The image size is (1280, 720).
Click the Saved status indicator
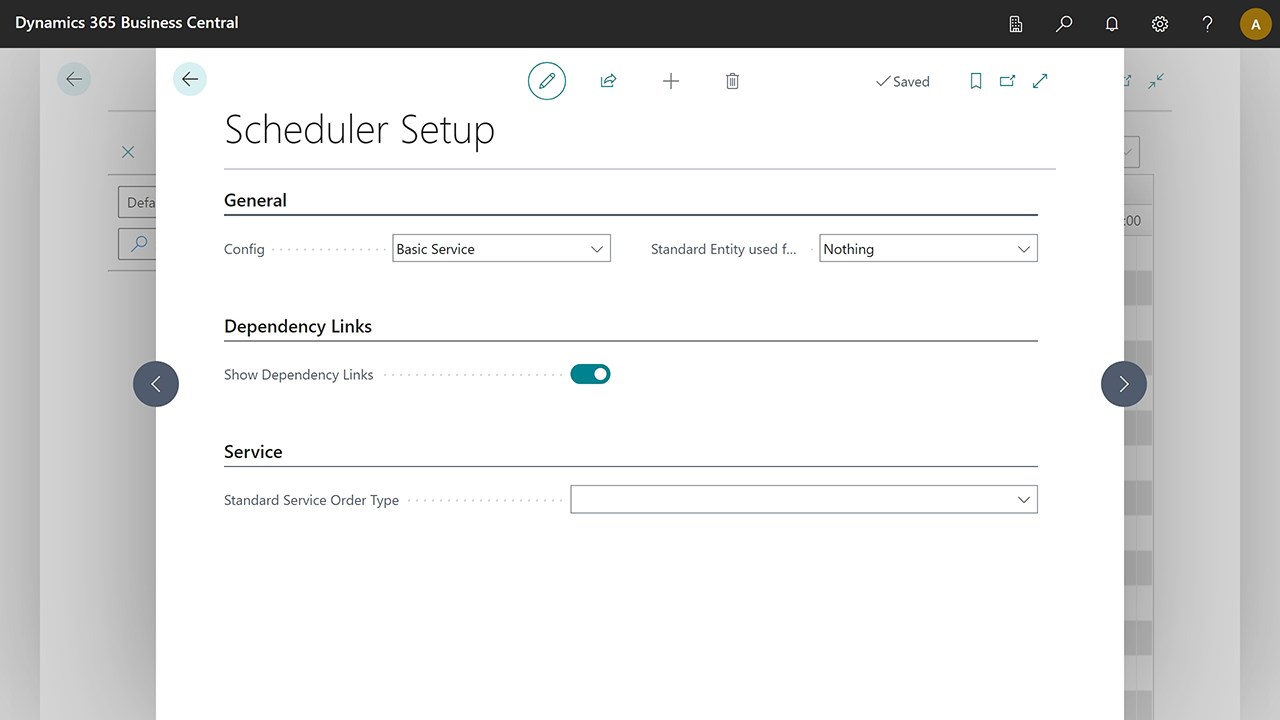pyautogui.click(x=902, y=81)
